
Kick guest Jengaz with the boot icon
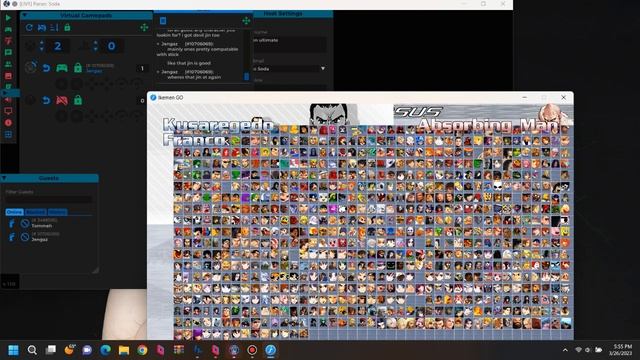pos(11,237)
